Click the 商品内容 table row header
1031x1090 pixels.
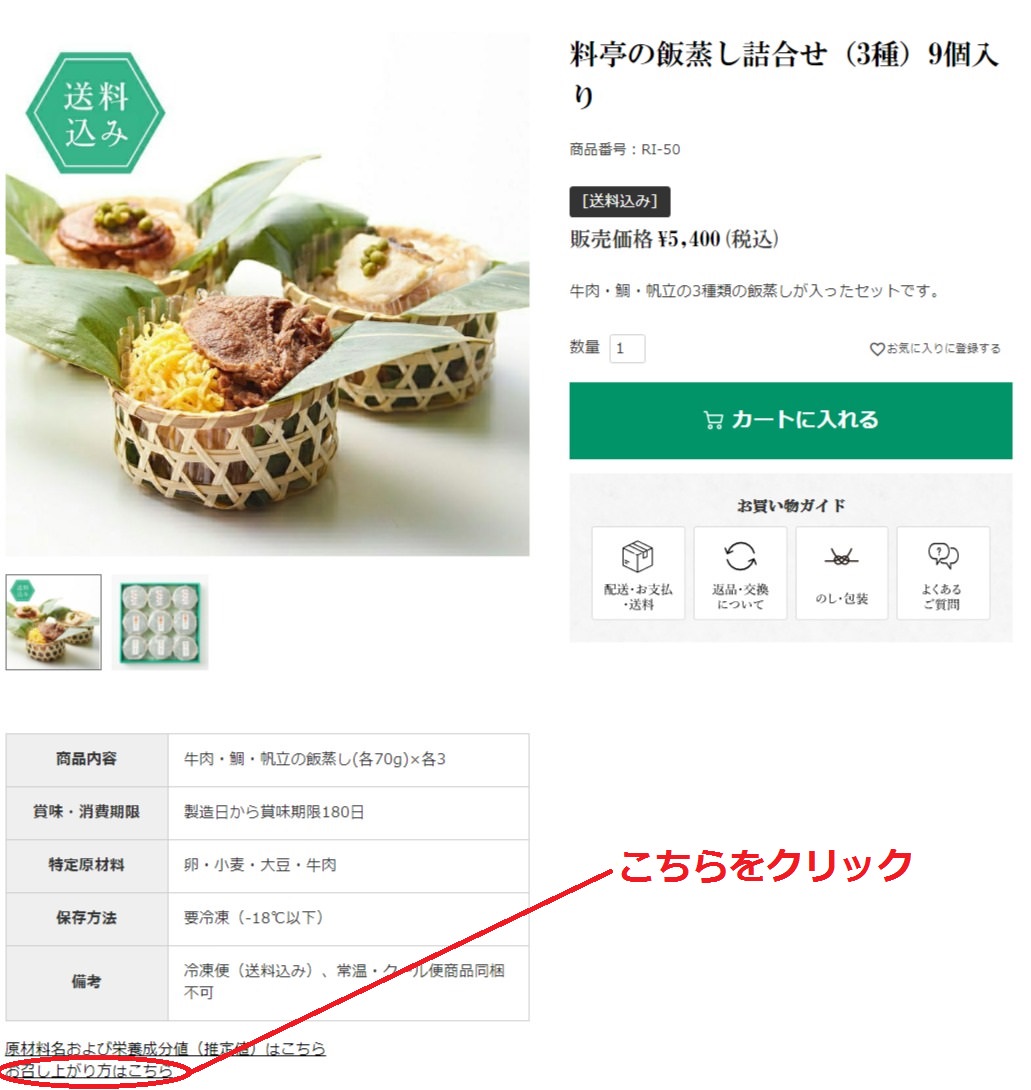pyautogui.click(x=87, y=760)
